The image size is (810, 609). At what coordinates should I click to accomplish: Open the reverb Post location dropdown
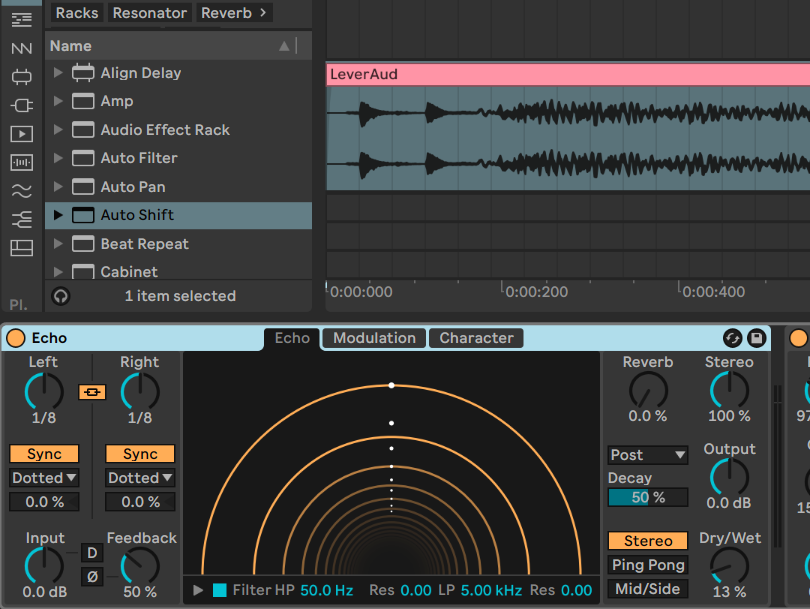[x=648, y=455]
